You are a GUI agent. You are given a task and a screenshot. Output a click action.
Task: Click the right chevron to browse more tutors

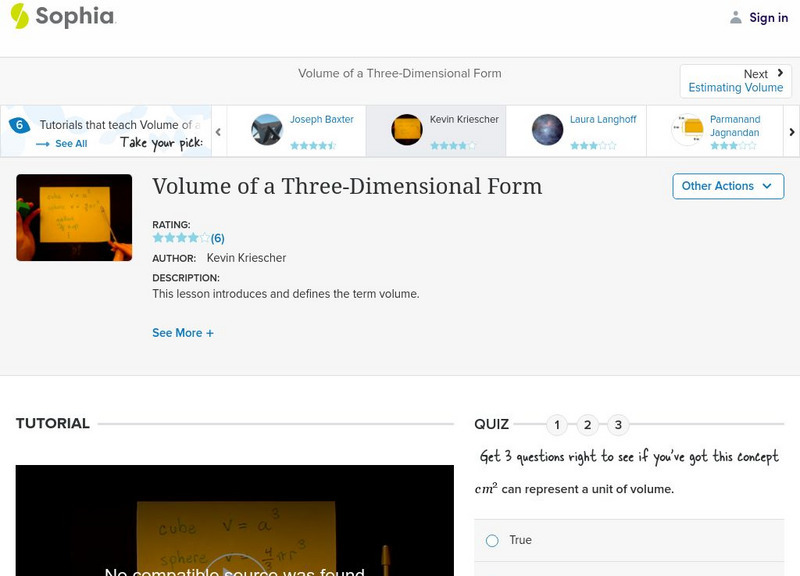tap(790, 130)
